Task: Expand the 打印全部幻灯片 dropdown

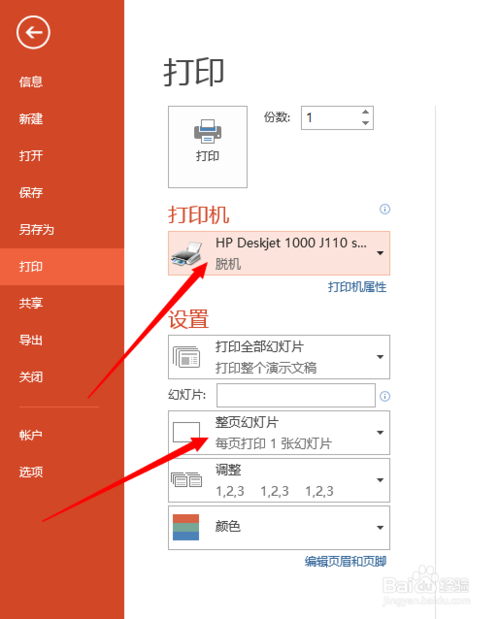Action: point(279,357)
